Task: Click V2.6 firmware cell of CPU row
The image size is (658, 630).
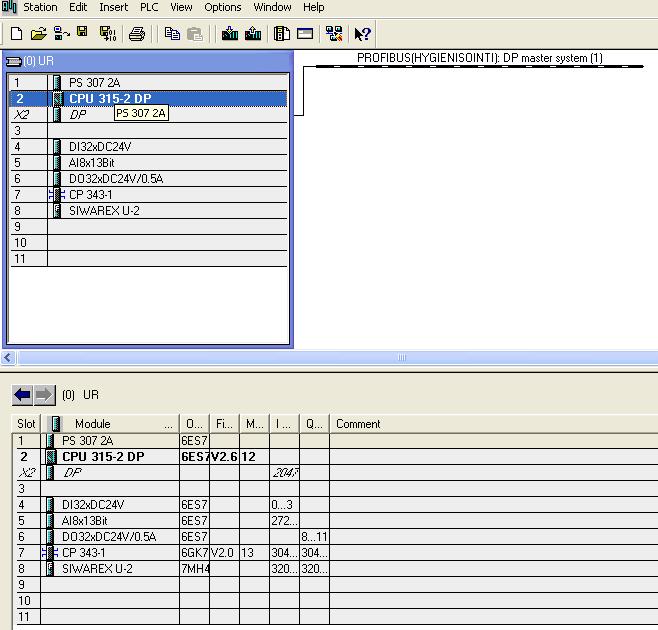Action: [225, 457]
